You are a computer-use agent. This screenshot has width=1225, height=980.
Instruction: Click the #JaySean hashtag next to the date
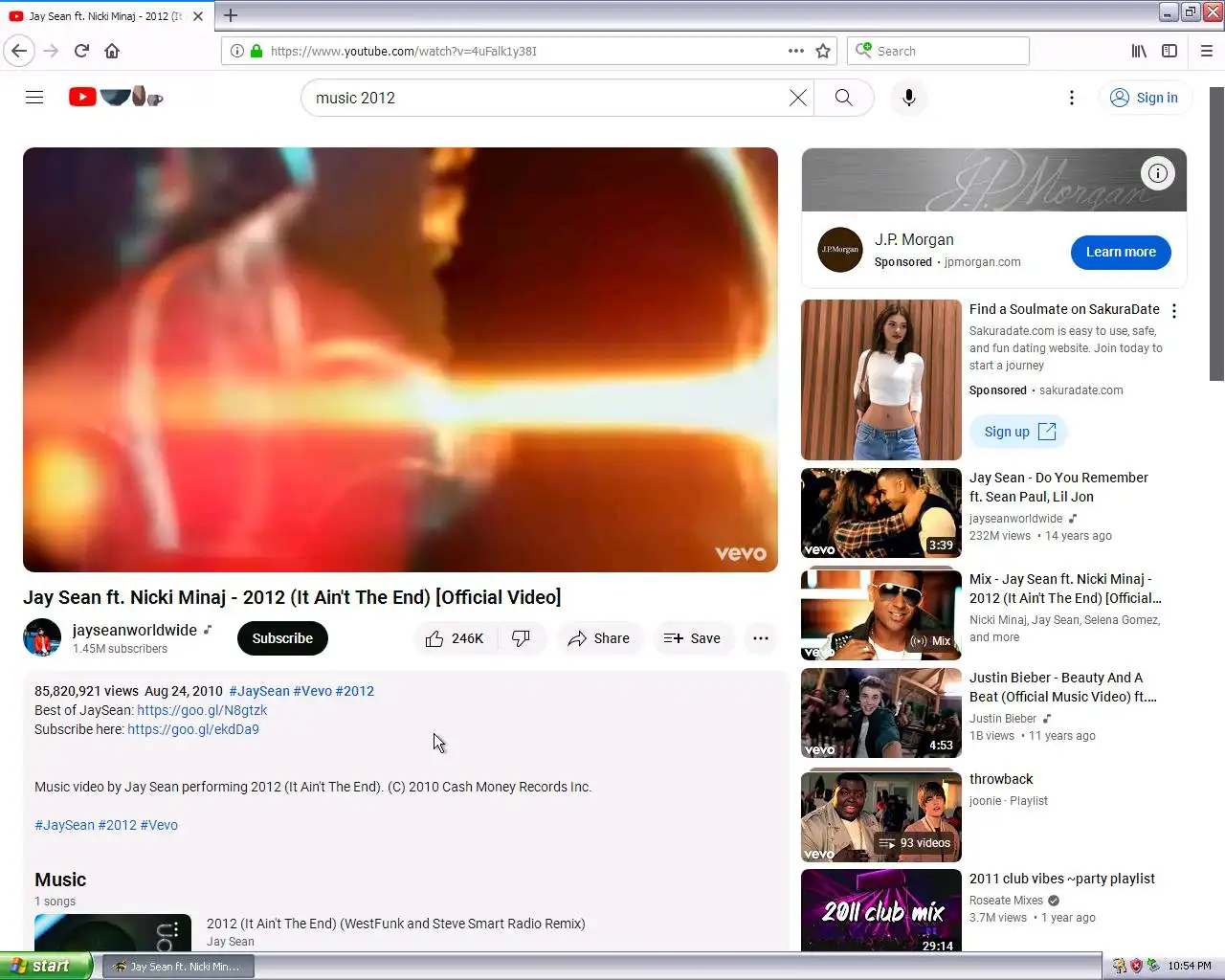click(259, 691)
